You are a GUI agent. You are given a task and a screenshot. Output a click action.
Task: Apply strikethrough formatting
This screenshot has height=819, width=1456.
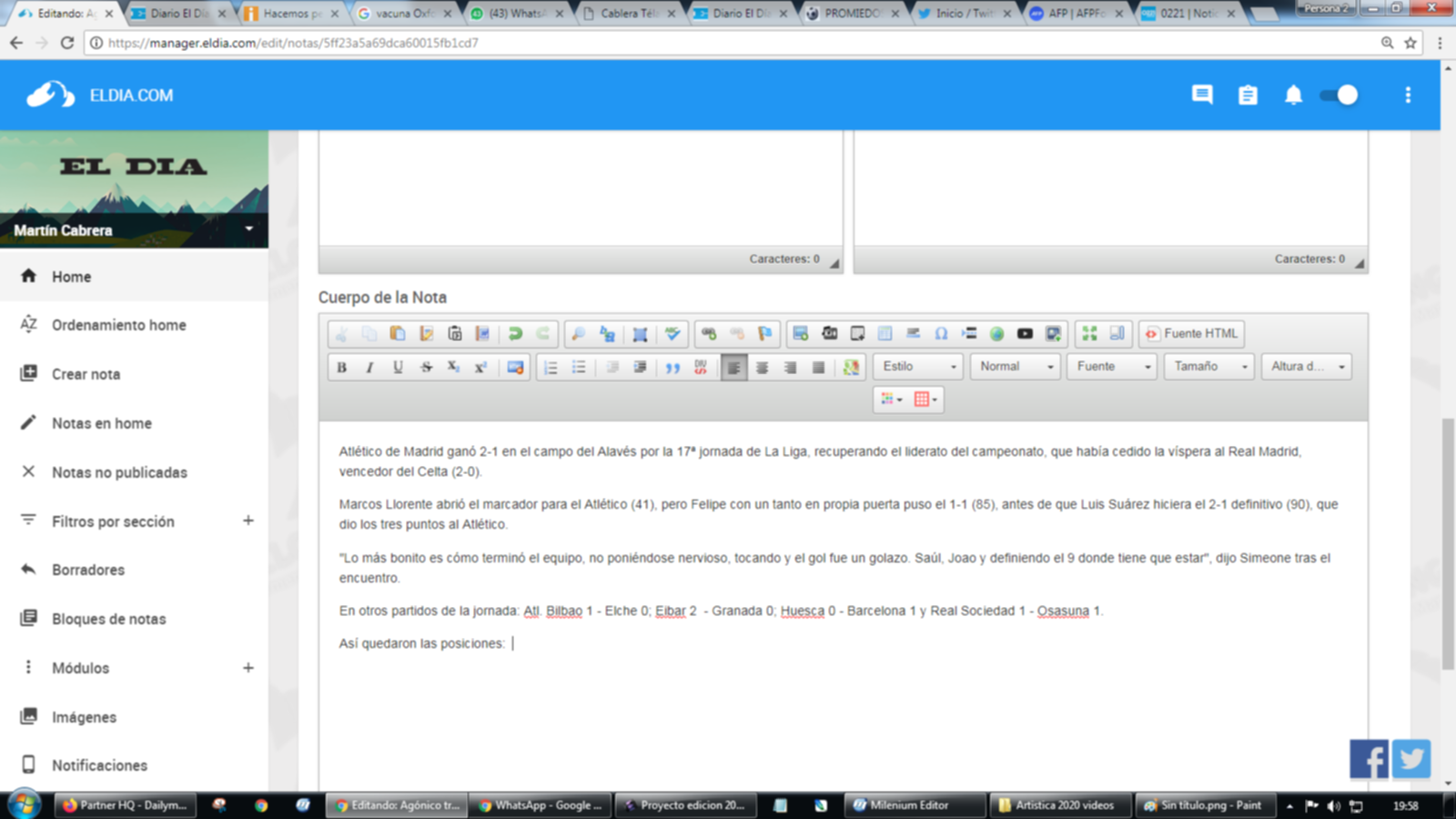pyautogui.click(x=426, y=368)
